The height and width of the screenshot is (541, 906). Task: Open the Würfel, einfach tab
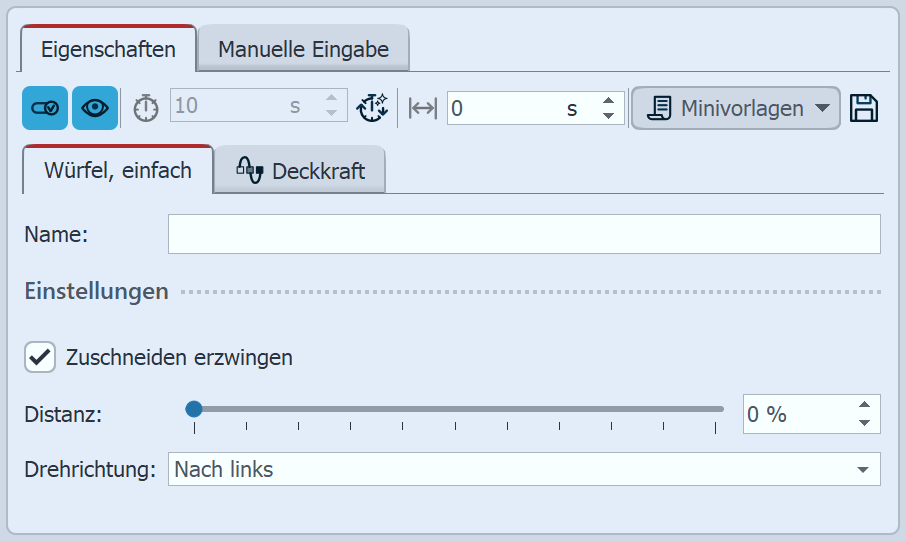click(118, 170)
